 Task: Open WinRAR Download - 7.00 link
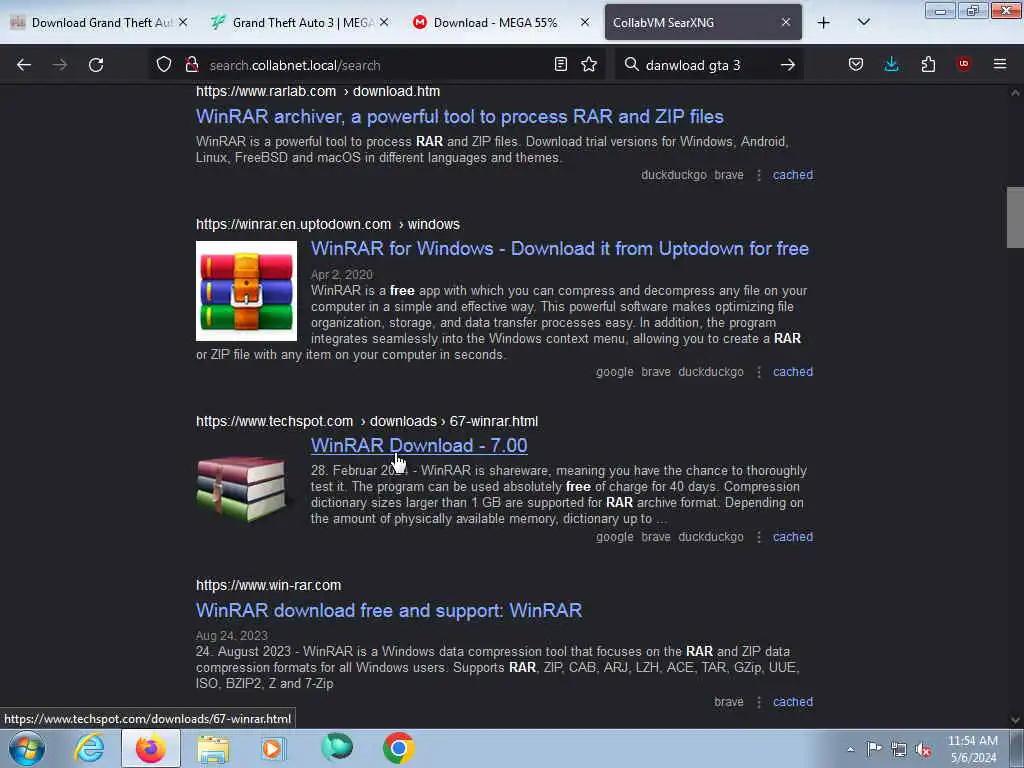pyautogui.click(x=419, y=445)
